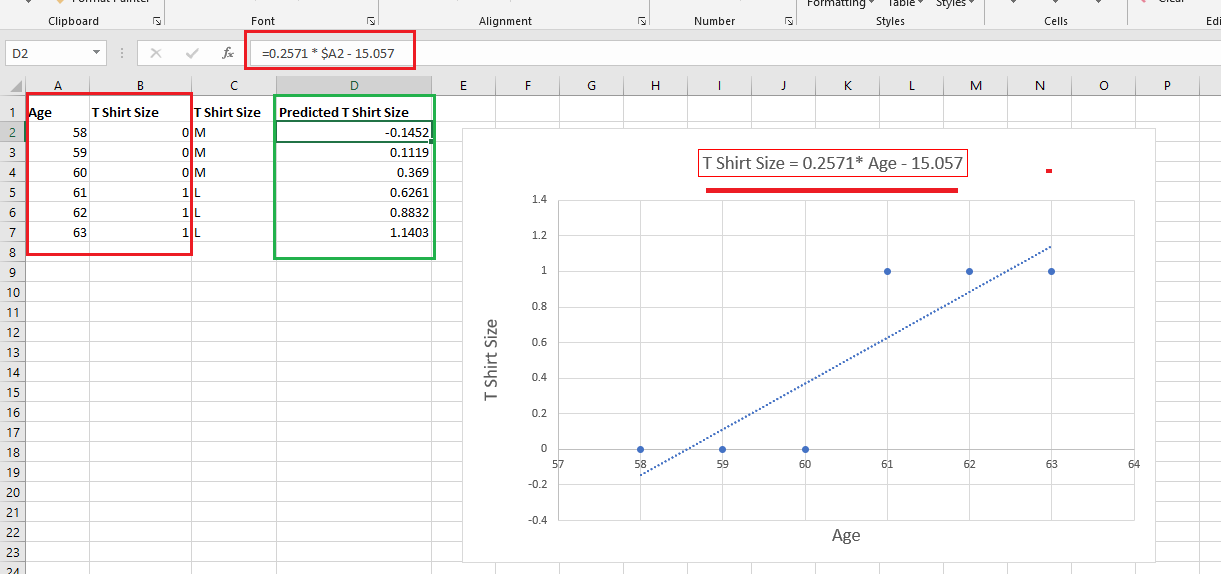Screen dimensions: 1221x574
Task: Select the vertical axis title 'T Shirt Size'
Action: pos(491,360)
